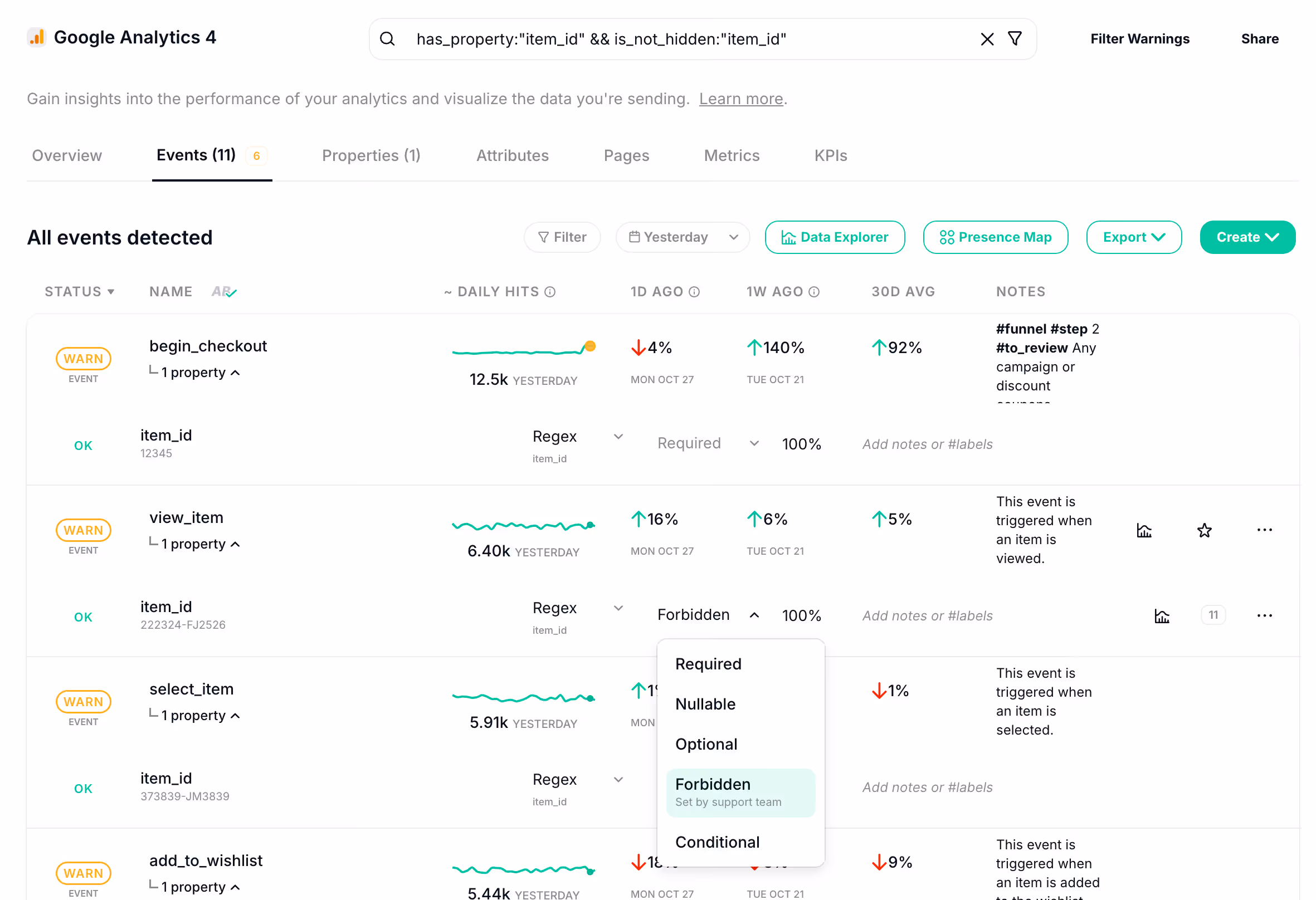The width and height of the screenshot is (1316, 900).
Task: Click the Google Analytics 4 logo icon
Action: click(36, 37)
